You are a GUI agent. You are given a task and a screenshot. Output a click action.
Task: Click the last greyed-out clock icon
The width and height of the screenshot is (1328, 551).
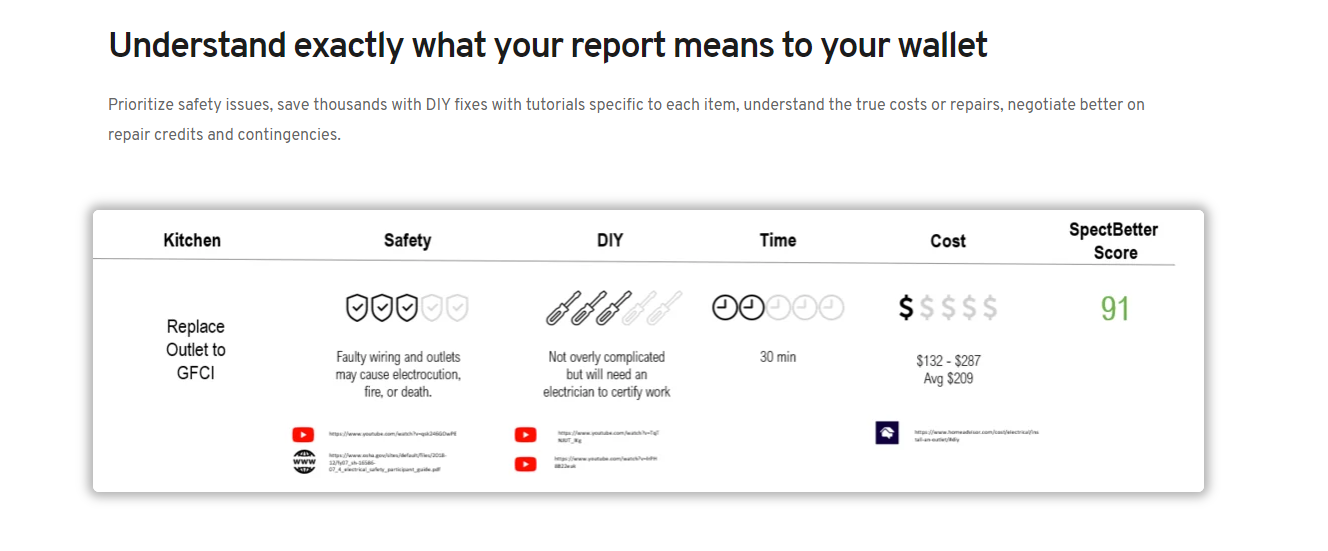click(831, 308)
